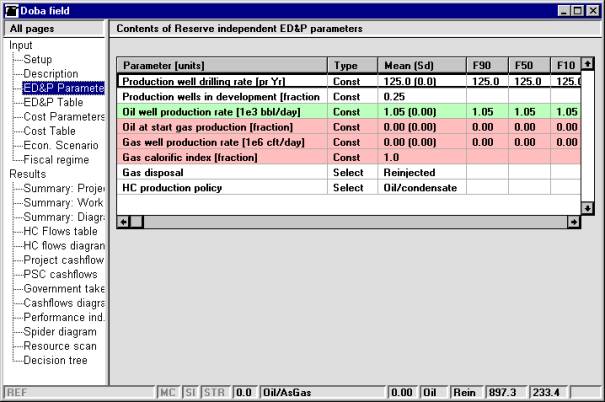
Task: Open the Fiscal regime page
Action: click(56, 160)
